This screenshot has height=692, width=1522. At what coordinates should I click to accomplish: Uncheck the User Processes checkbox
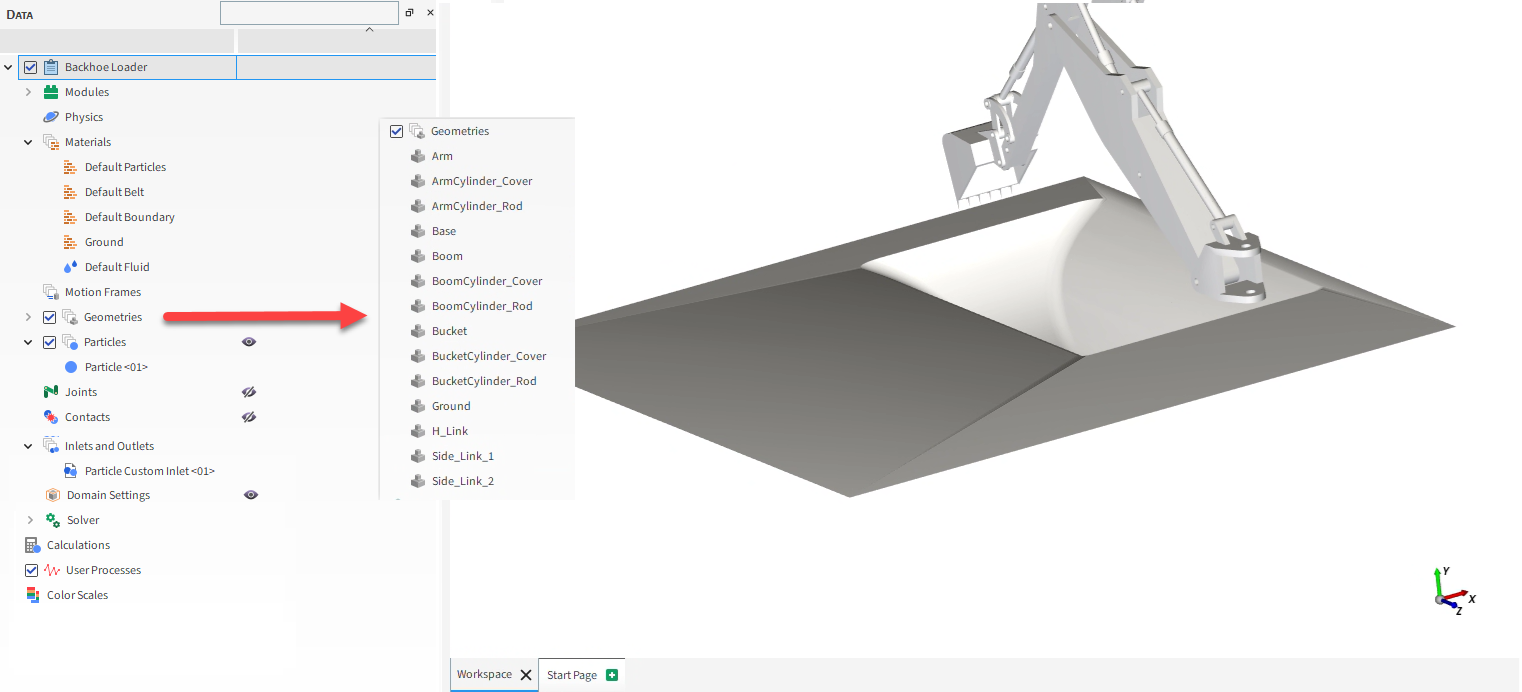(31, 570)
